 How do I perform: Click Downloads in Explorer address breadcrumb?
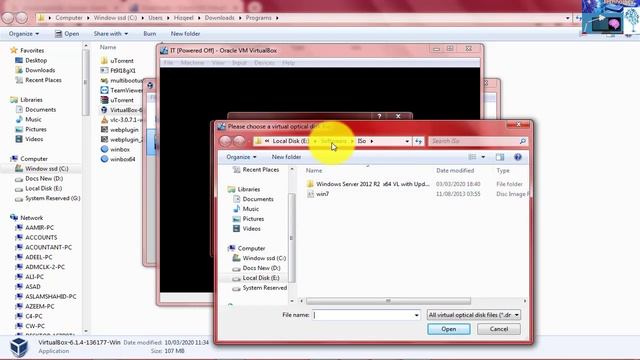pos(220,18)
